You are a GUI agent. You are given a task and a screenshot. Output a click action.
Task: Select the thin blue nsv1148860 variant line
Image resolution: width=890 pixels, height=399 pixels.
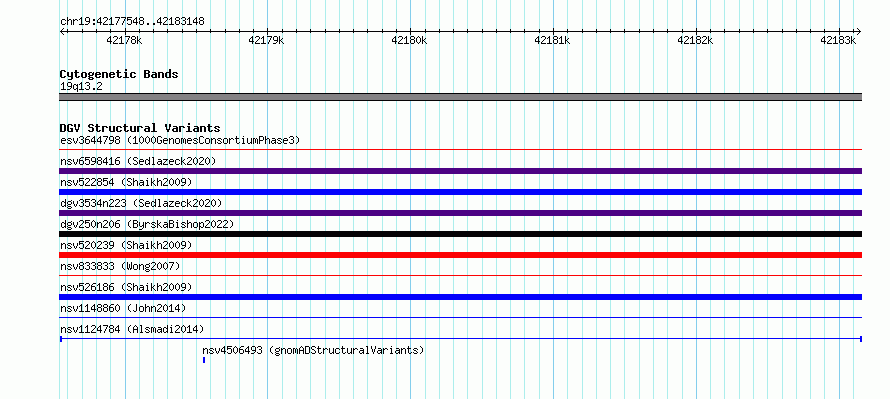click(x=460, y=318)
